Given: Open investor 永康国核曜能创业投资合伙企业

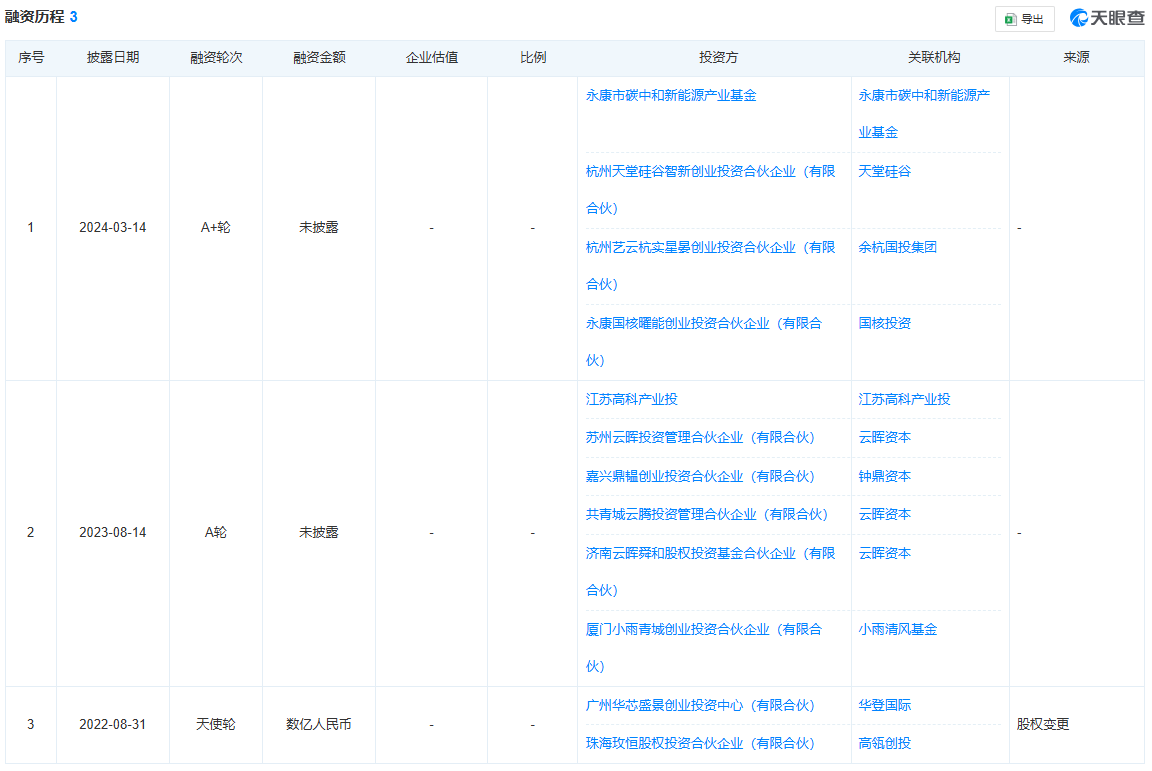Looking at the screenshot, I should [705, 342].
